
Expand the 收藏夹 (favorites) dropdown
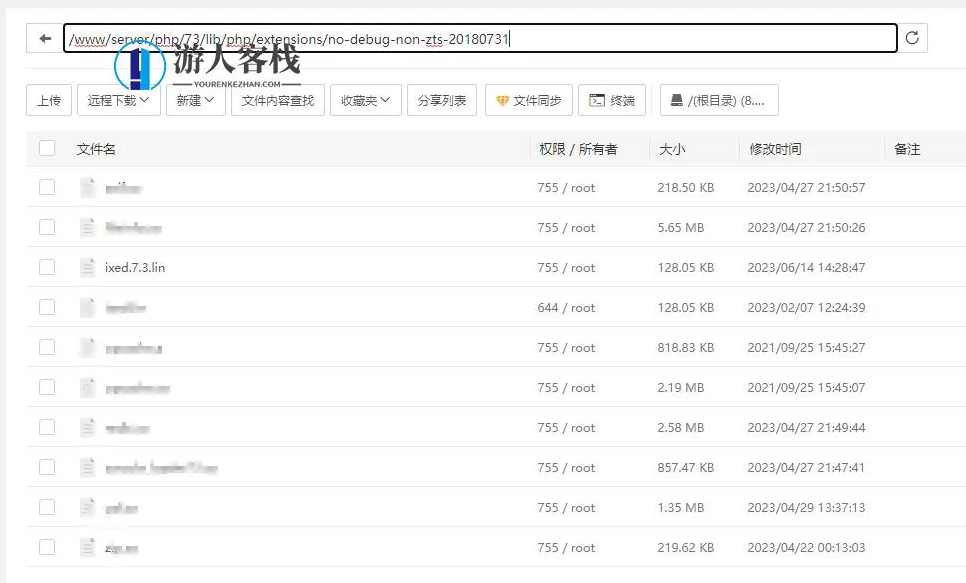pyautogui.click(x=364, y=100)
